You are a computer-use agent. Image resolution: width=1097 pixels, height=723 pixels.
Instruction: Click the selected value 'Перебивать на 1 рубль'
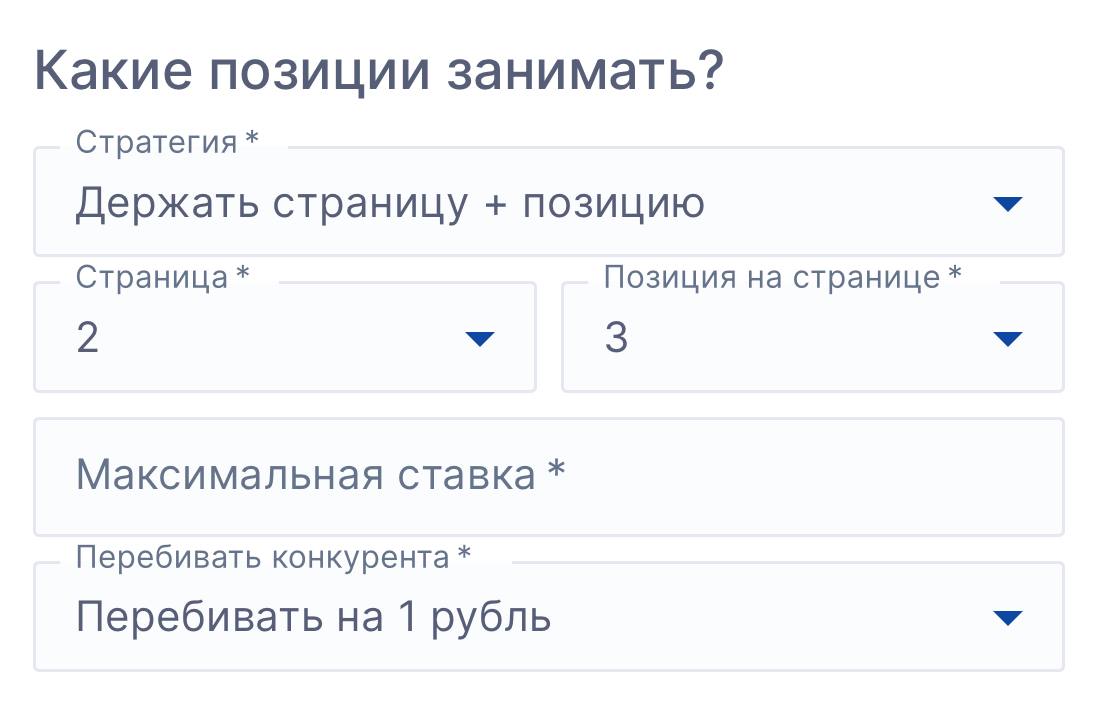pyautogui.click(x=313, y=618)
